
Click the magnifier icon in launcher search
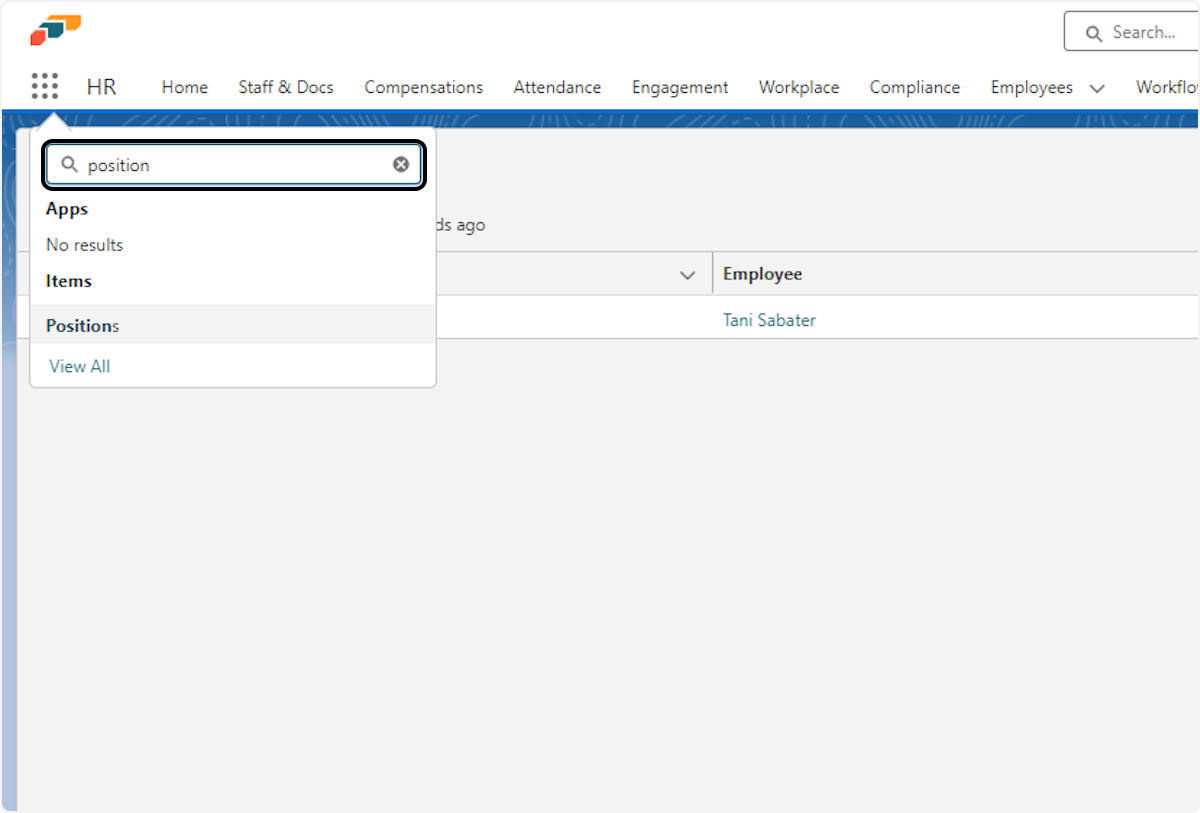pos(69,165)
